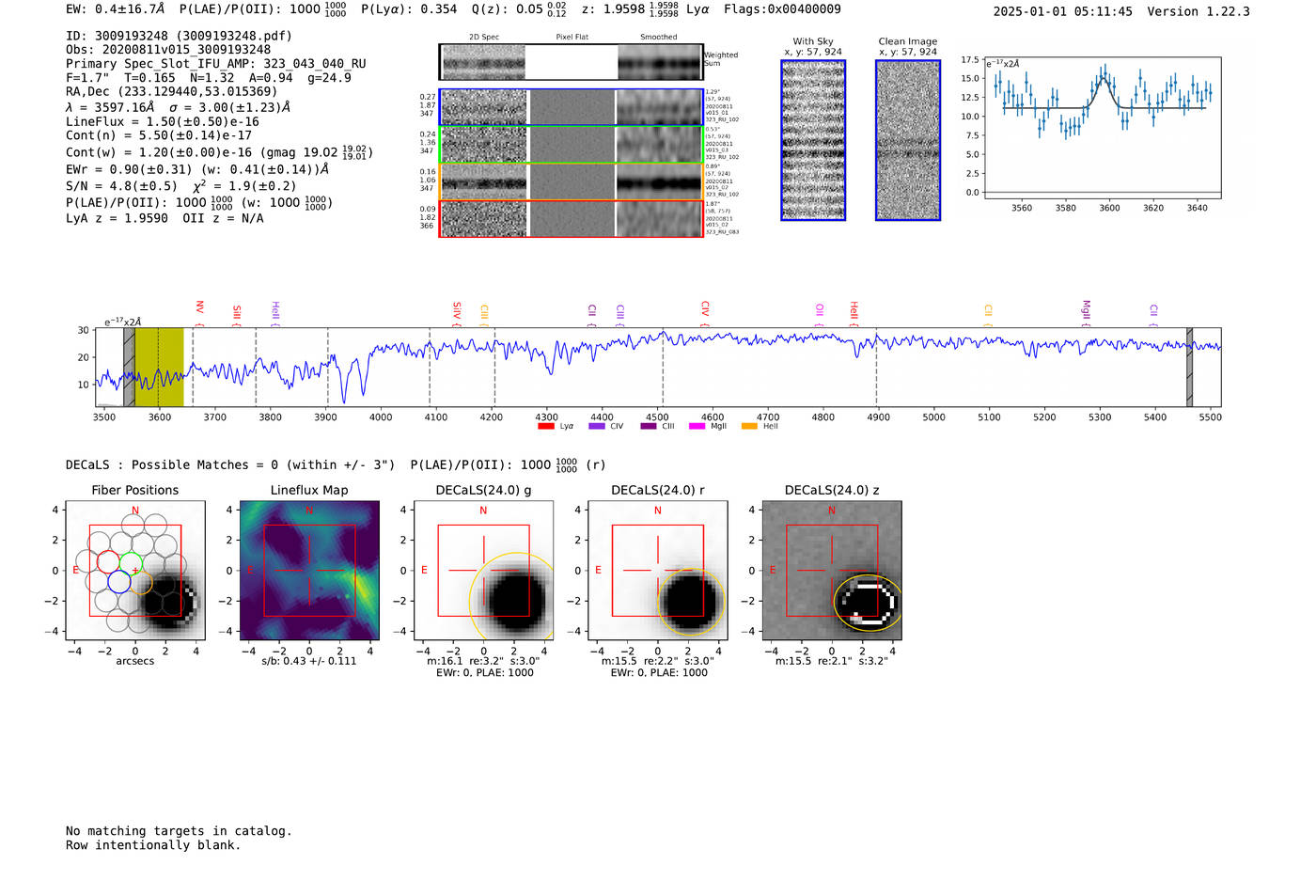Click the red-bordered fiber spectrum row
This screenshot has width=1316, height=896.
point(571,219)
